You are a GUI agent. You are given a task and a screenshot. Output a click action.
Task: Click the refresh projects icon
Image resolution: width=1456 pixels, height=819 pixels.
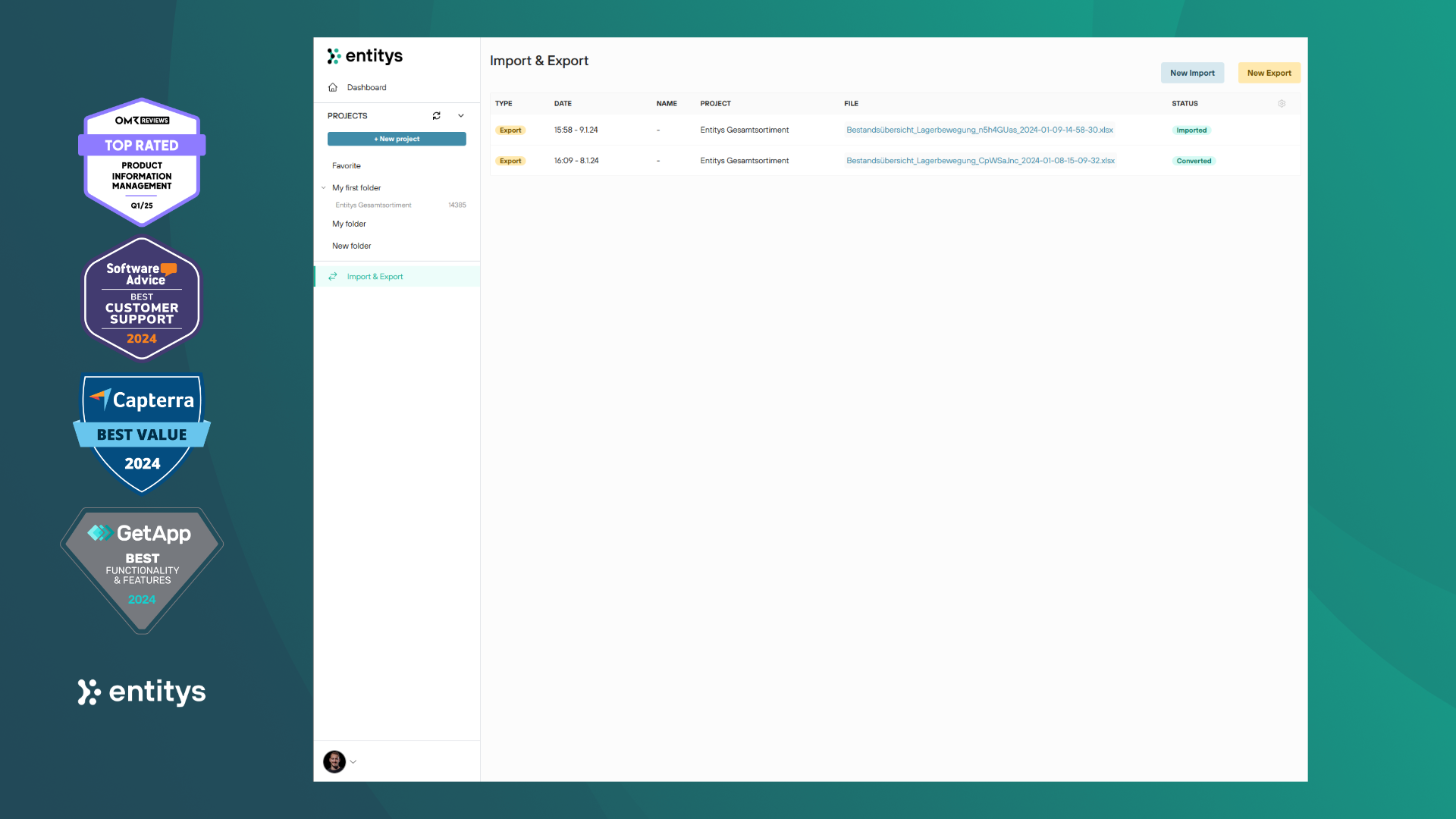tap(436, 116)
